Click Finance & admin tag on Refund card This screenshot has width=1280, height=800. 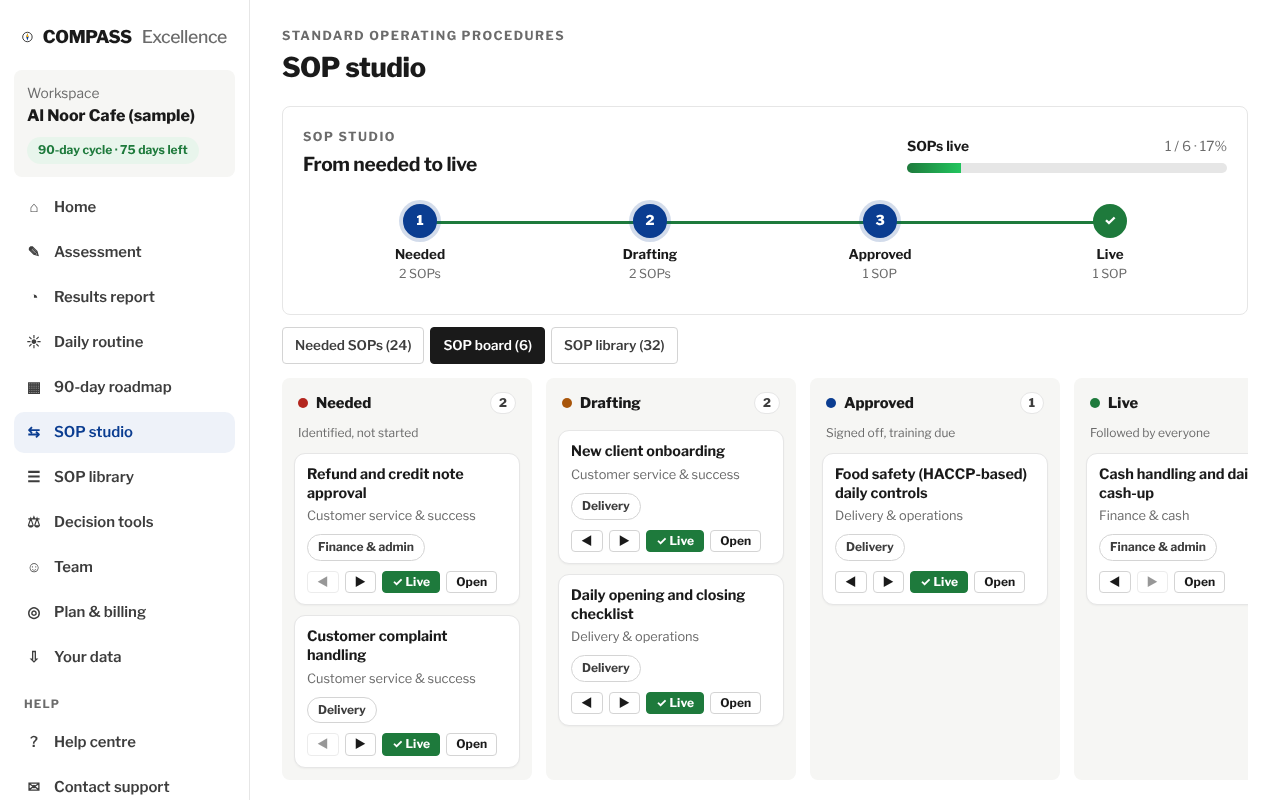tap(366, 547)
